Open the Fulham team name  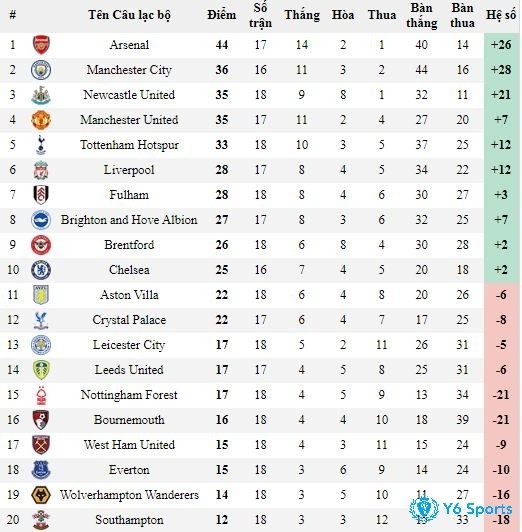point(129,195)
